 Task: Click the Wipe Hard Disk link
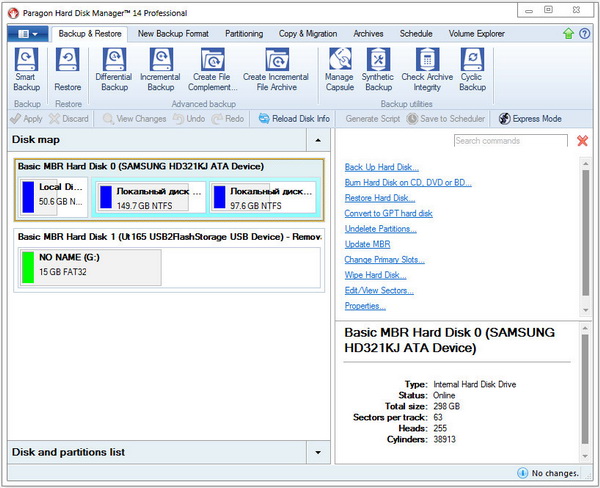tap(375, 275)
